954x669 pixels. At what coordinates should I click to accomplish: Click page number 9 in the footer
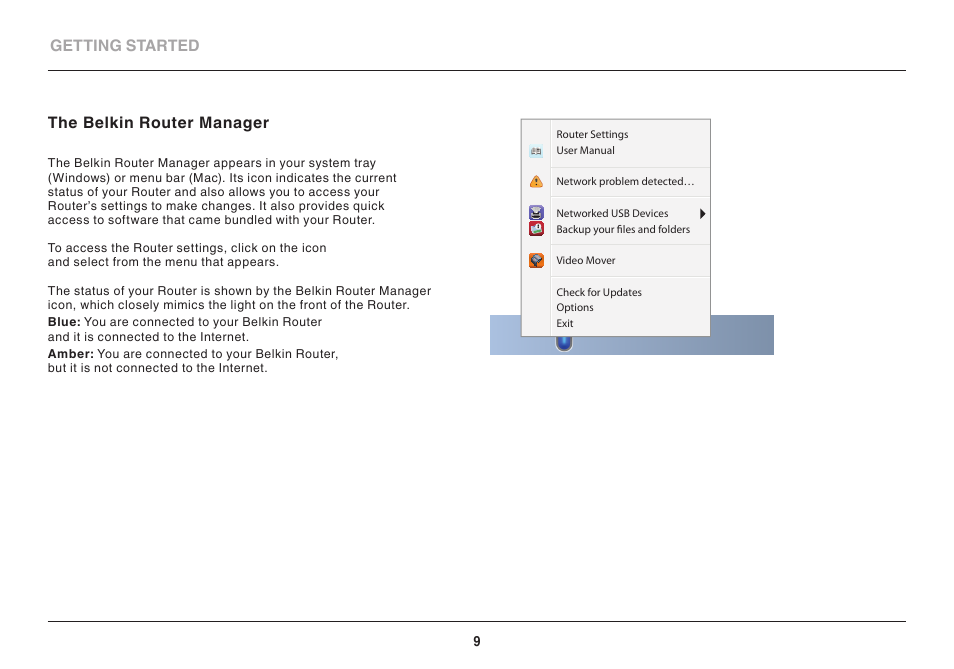tap(477, 641)
